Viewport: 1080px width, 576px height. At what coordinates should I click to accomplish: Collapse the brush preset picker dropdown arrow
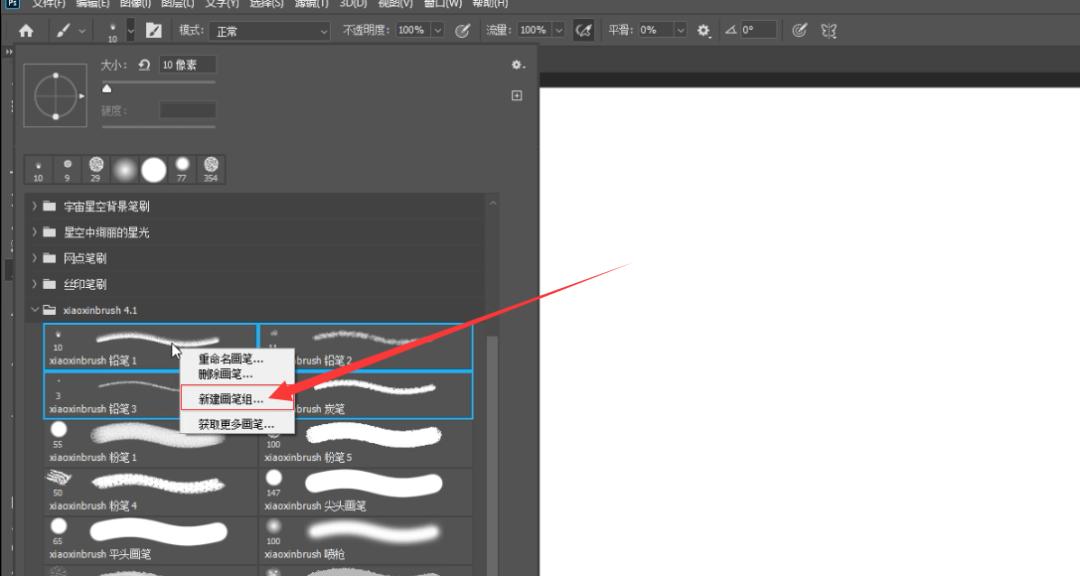point(131,31)
